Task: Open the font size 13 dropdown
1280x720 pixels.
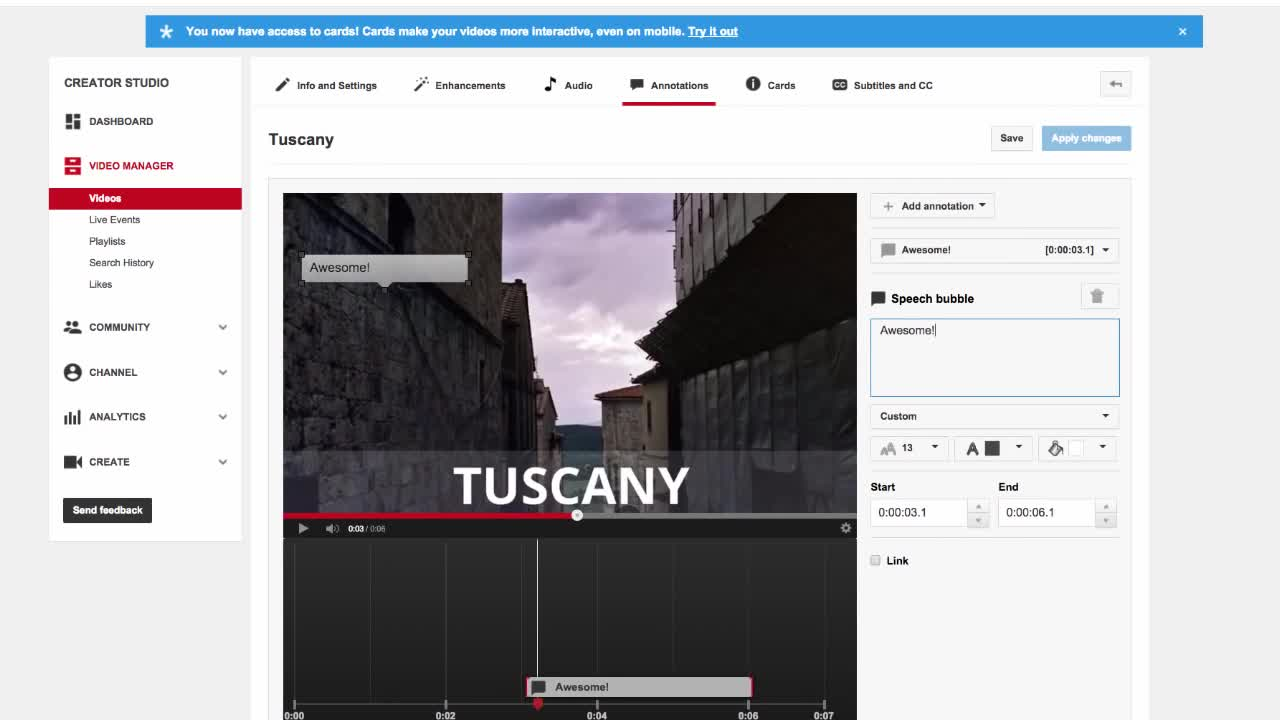Action: coord(910,448)
